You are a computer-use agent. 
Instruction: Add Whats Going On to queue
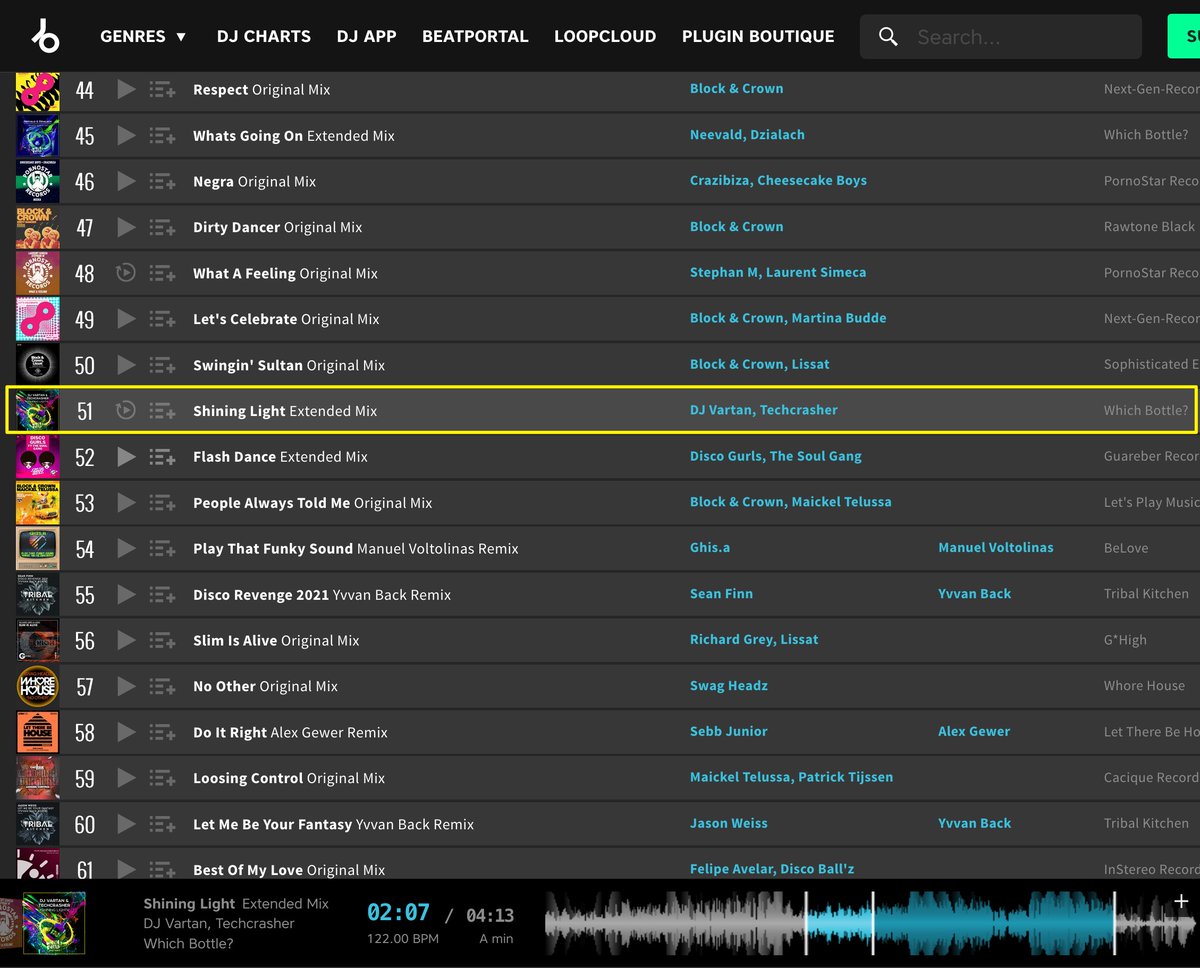pos(162,136)
